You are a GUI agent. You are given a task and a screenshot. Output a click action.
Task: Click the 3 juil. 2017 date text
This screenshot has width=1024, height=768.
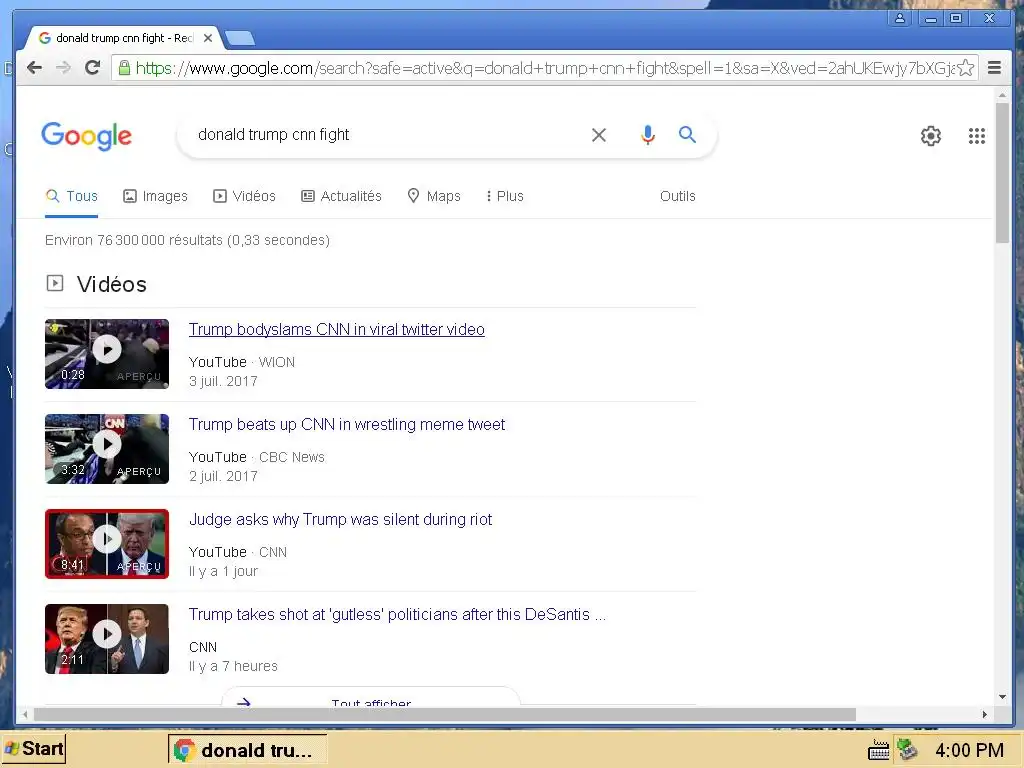223,381
